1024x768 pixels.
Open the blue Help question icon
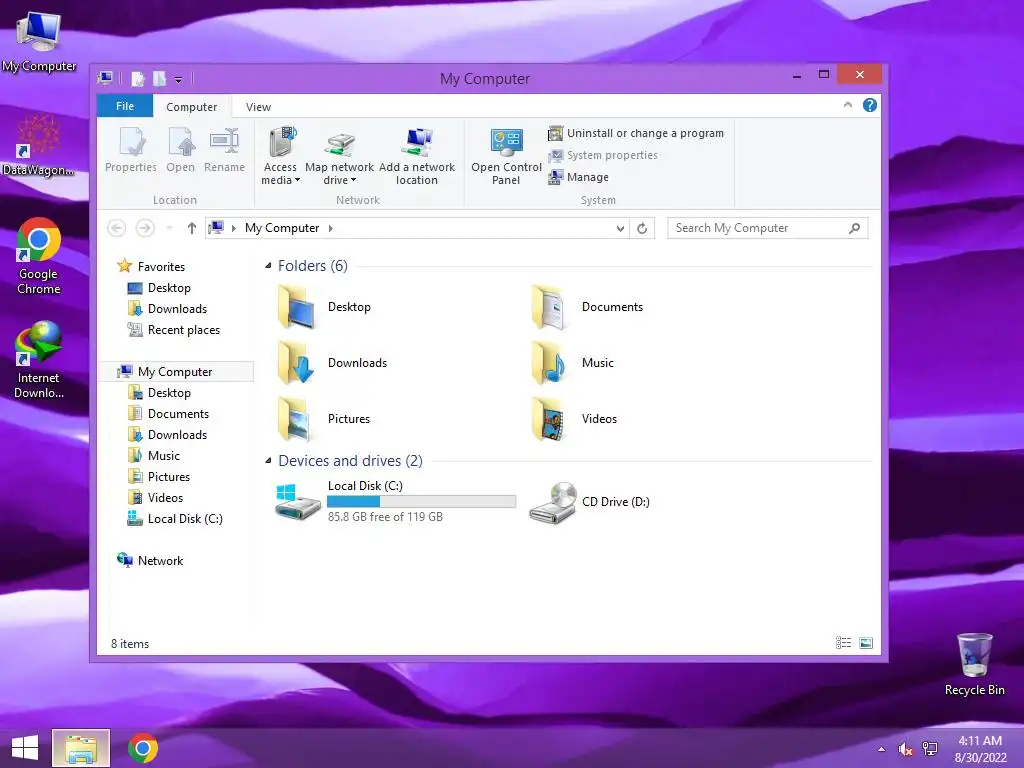pyautogui.click(x=870, y=105)
